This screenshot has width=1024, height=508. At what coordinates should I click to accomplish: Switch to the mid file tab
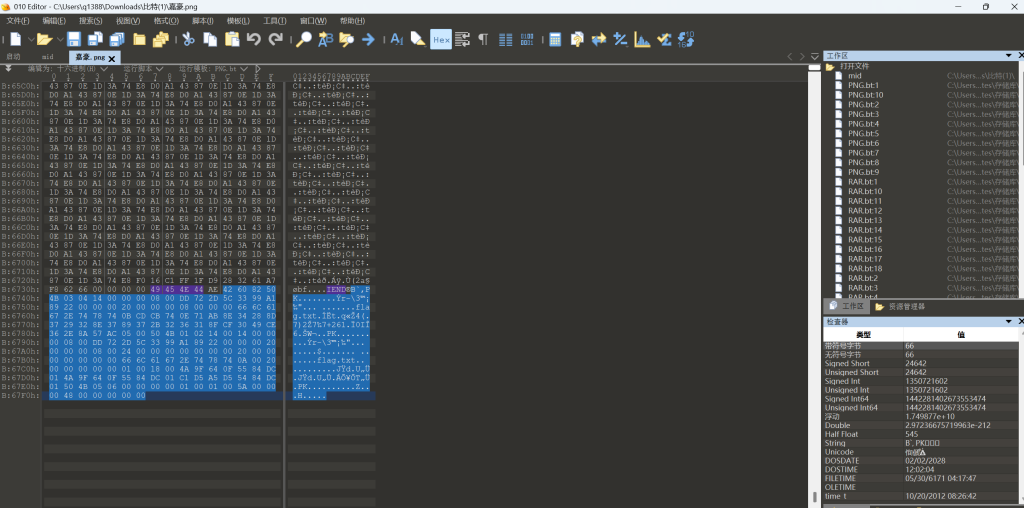coord(47,57)
